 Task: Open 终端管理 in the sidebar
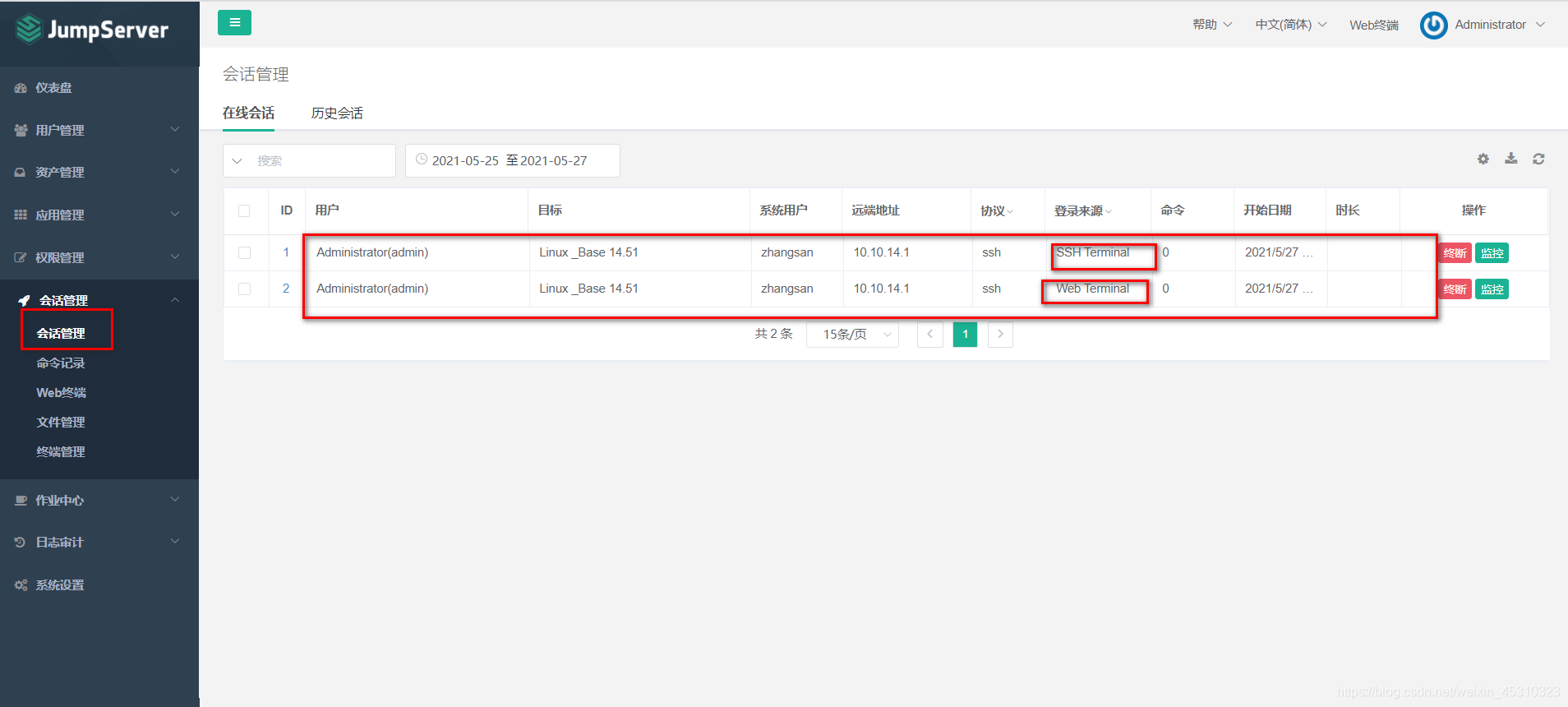pyautogui.click(x=61, y=451)
